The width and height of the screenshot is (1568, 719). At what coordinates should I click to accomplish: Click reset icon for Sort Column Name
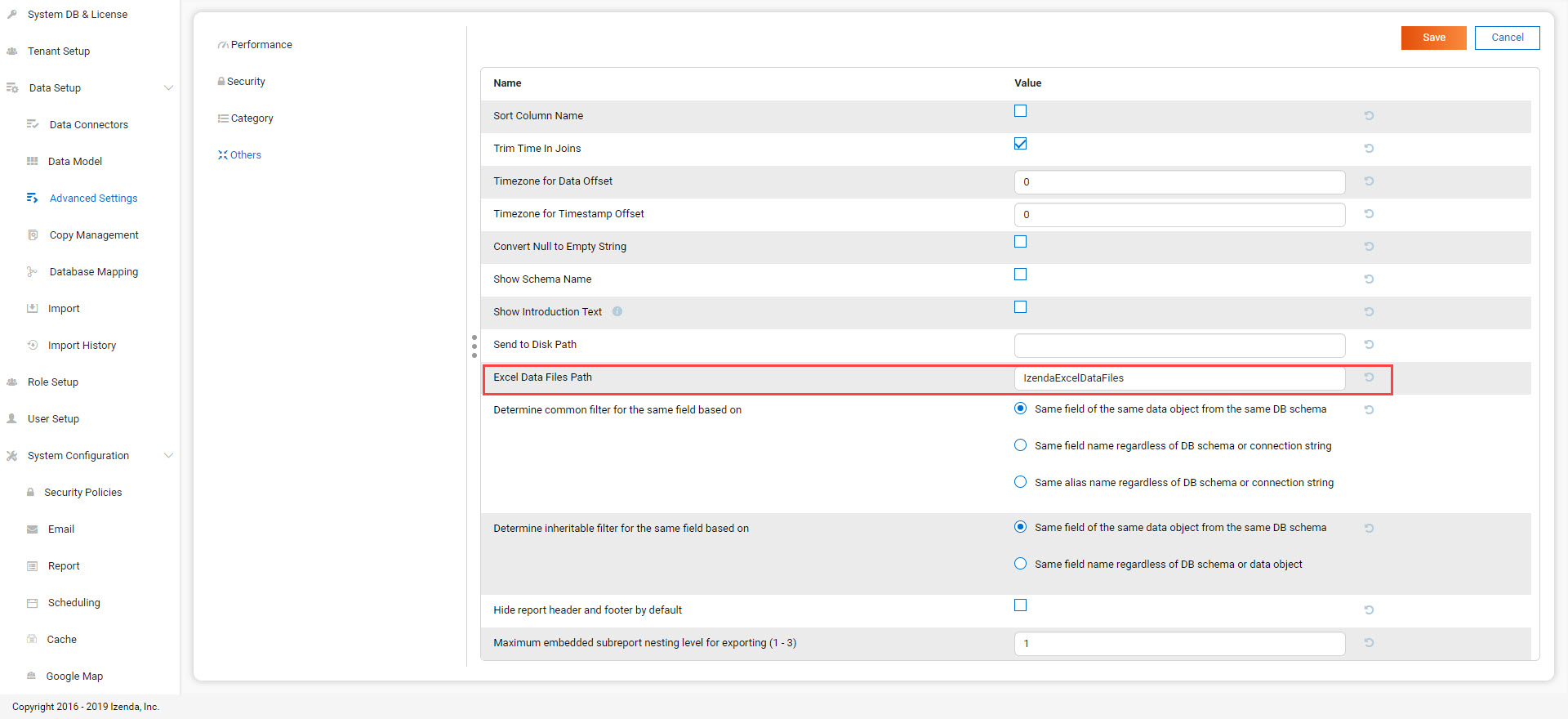point(1369,116)
